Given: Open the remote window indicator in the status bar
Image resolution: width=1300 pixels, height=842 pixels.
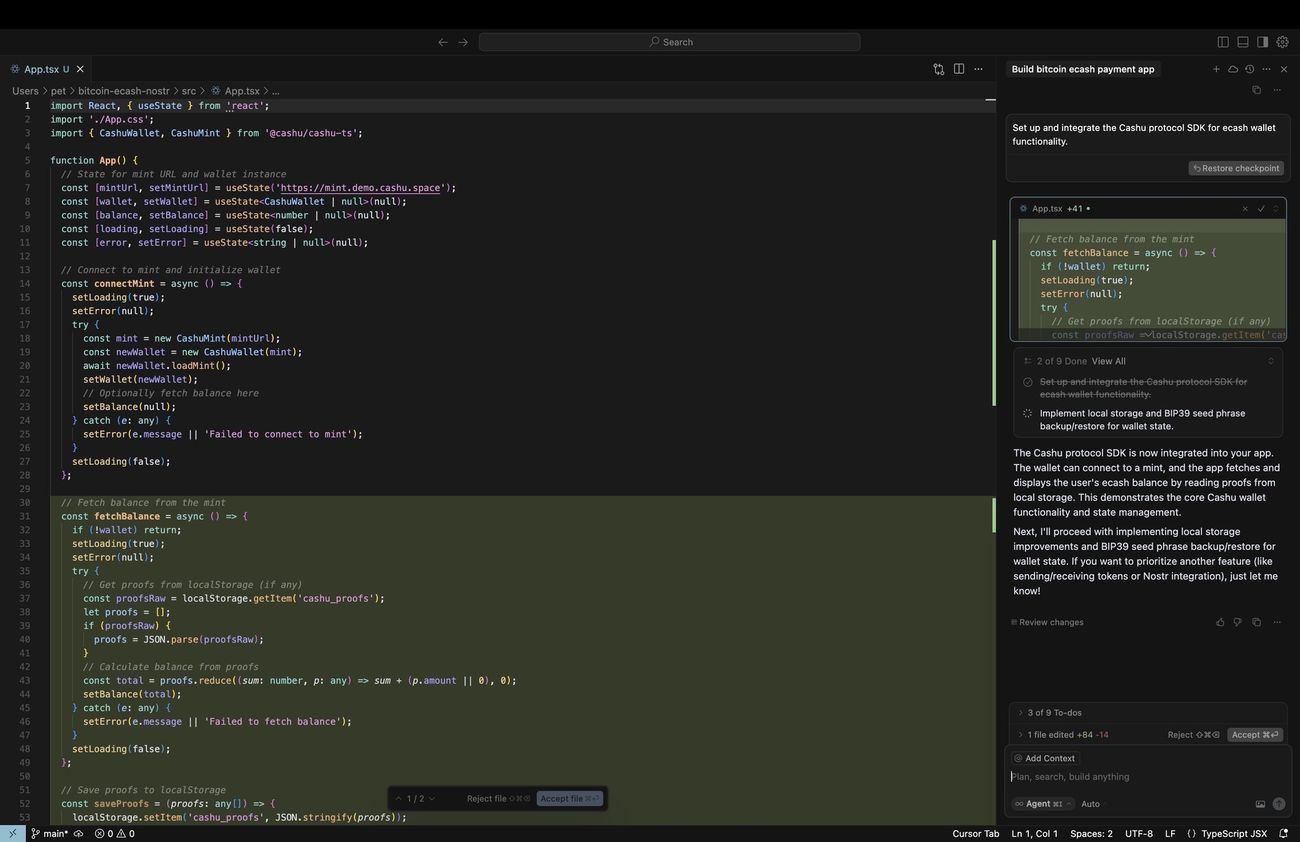Looking at the screenshot, I should 13,834.
